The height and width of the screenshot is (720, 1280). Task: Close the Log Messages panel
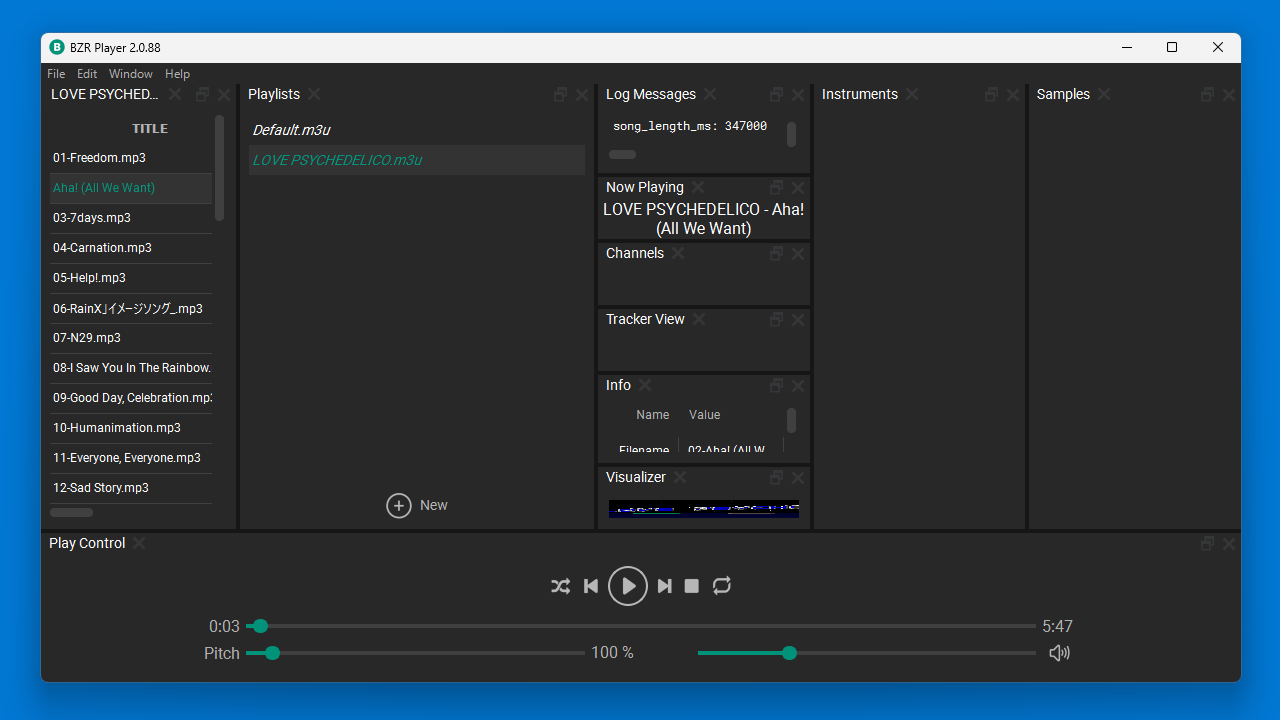point(798,95)
